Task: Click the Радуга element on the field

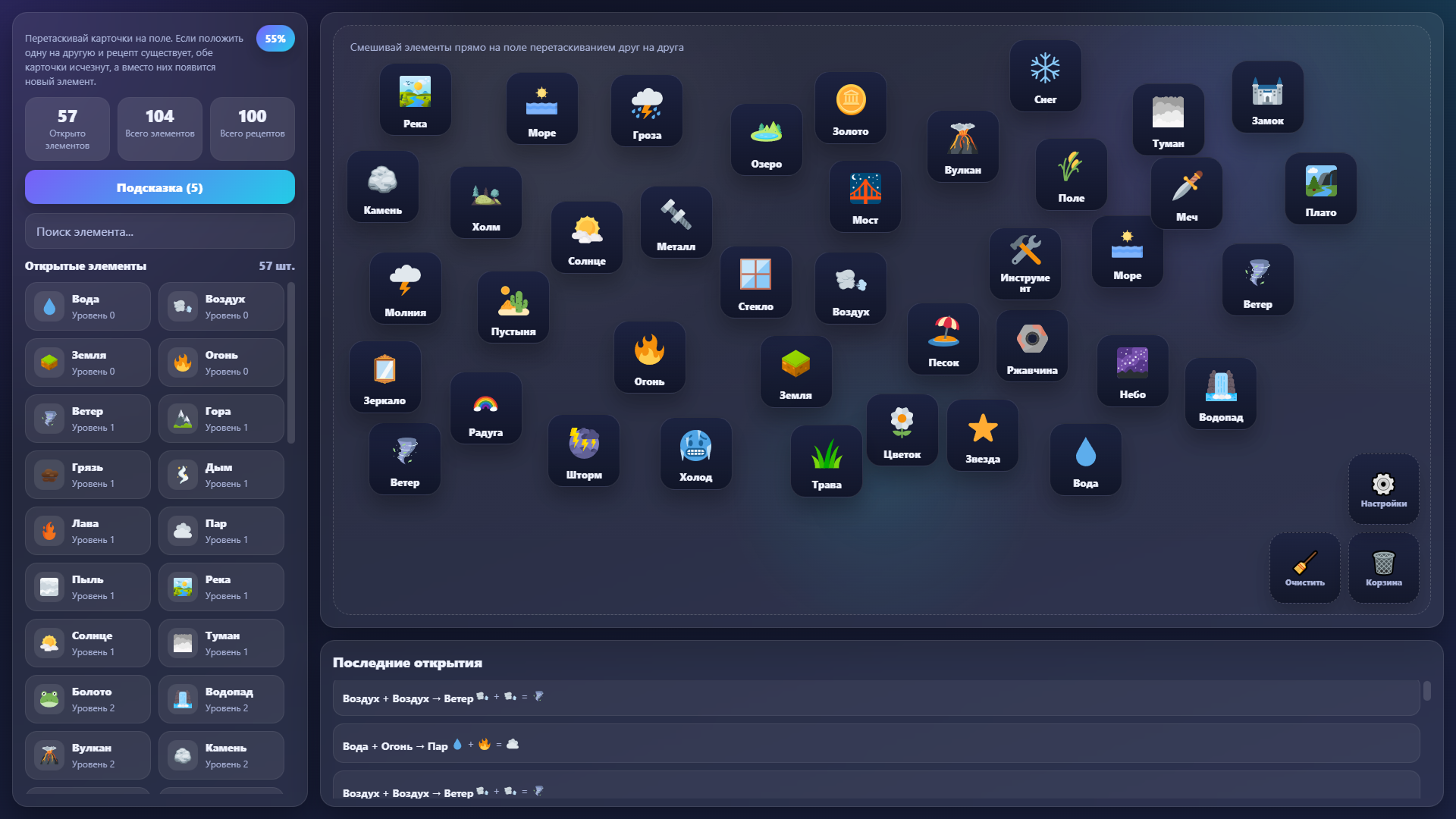Action: (485, 408)
